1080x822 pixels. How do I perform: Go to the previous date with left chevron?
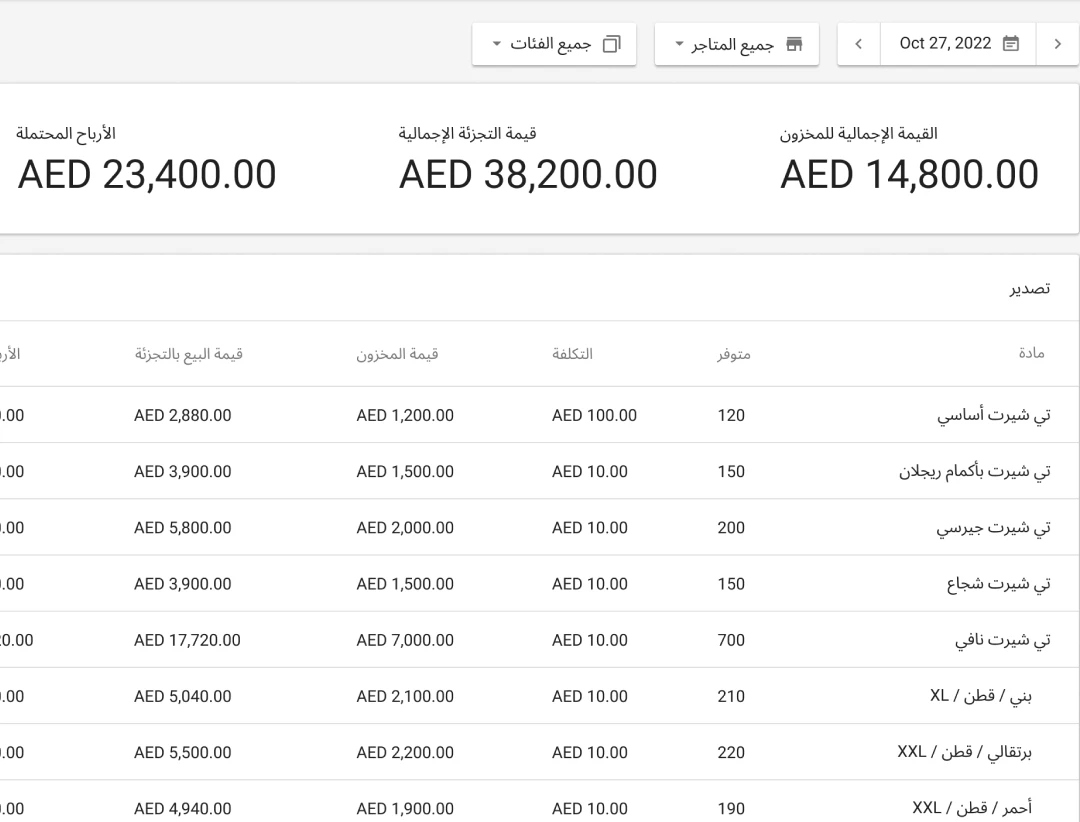point(857,43)
